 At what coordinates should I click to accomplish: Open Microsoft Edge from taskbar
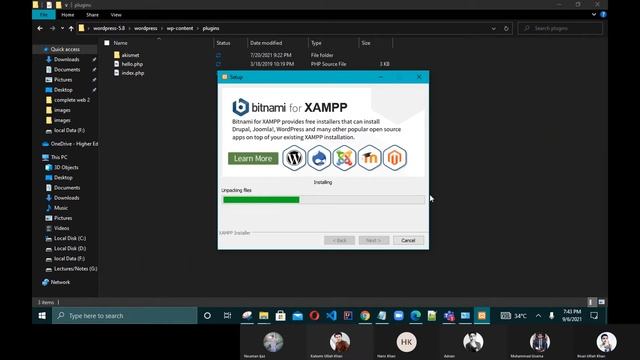click(416, 316)
